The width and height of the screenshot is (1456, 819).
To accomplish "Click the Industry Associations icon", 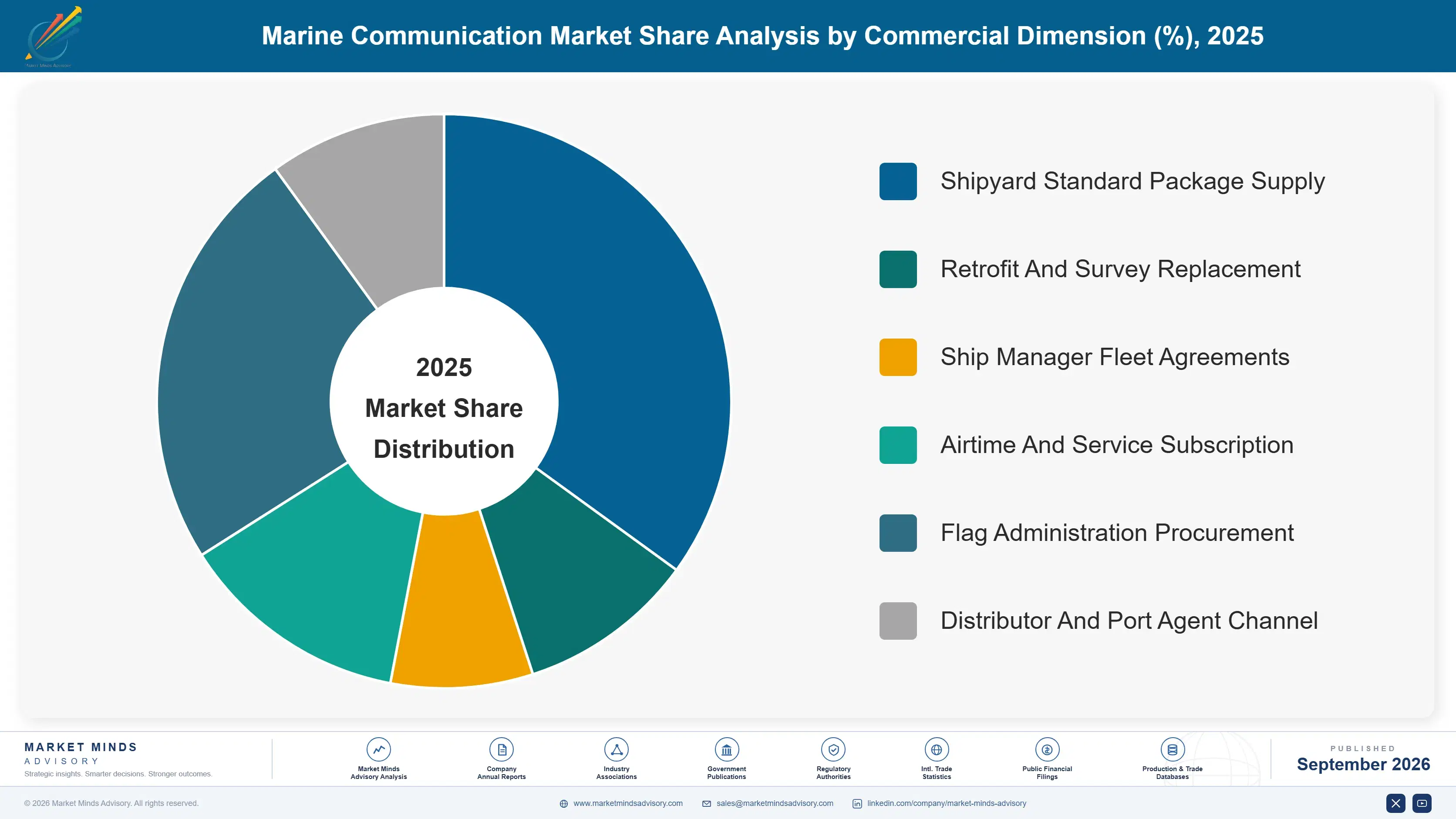I will click(616, 749).
